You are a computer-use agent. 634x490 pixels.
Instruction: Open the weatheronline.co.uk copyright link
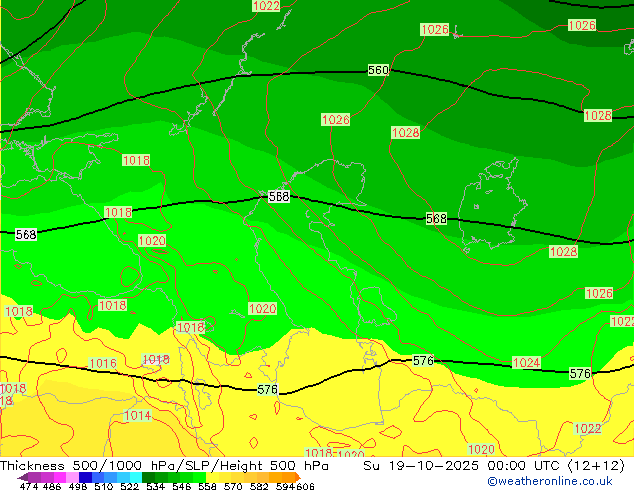[550, 481]
